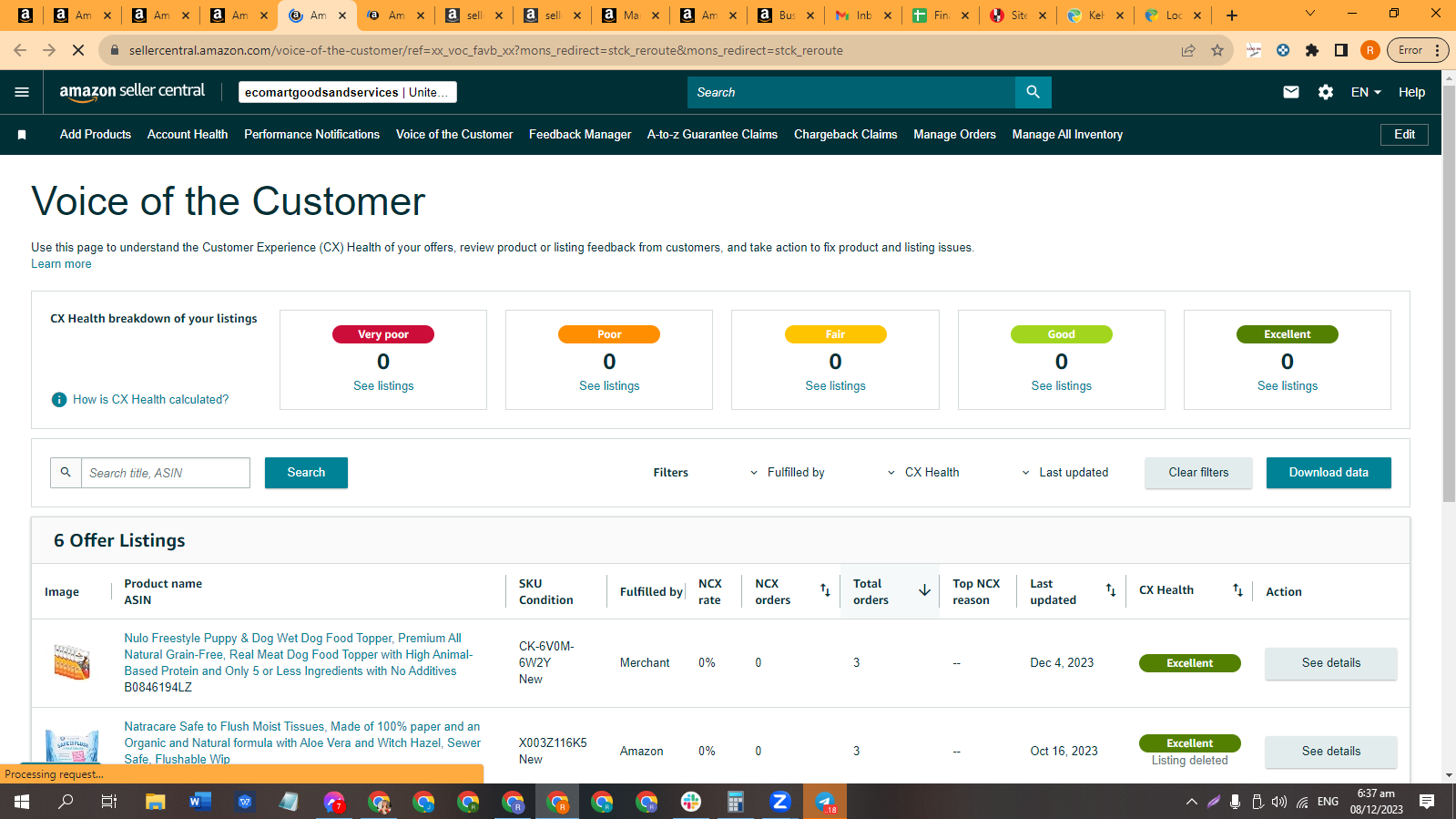Click the search magnifier button in header

coord(1033,92)
